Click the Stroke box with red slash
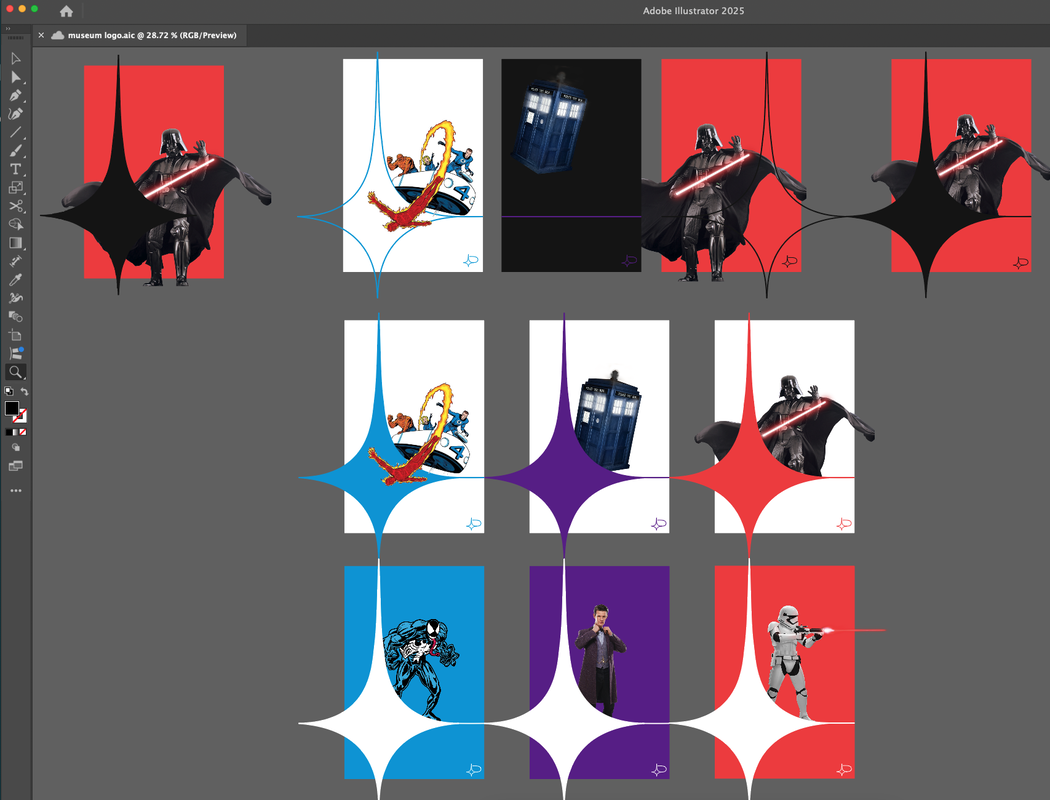Image resolution: width=1050 pixels, height=800 pixels. click(x=21, y=416)
